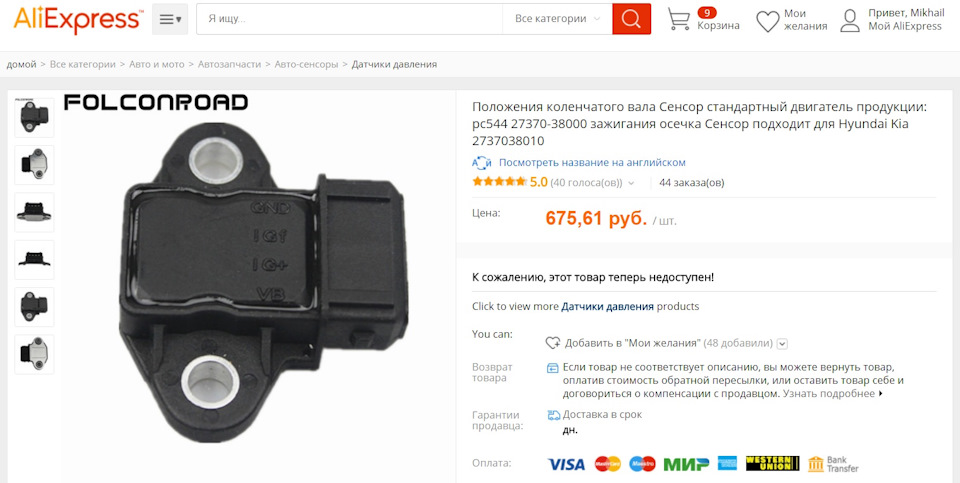
Task: Click the AliExpress logo
Action: tap(78, 19)
